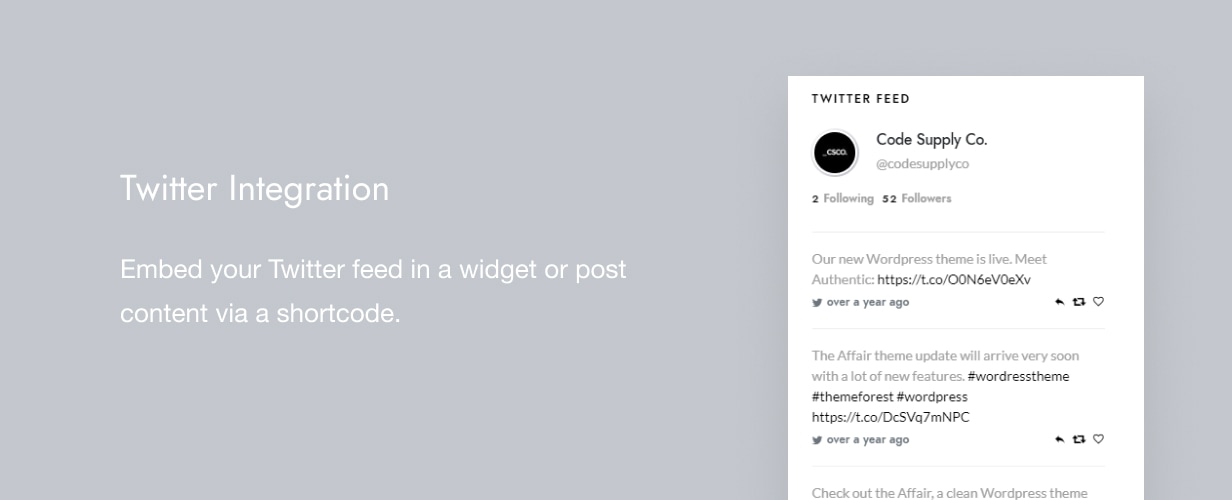Select the #wordpress hashtag
Viewport: 1232px width, 500px height.
932,397
